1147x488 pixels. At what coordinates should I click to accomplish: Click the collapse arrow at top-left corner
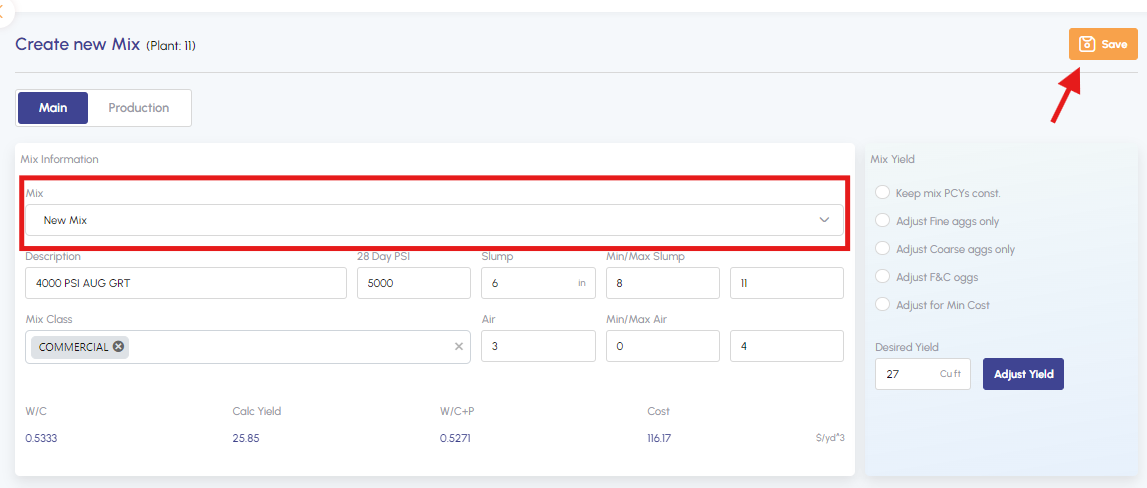(4, 8)
